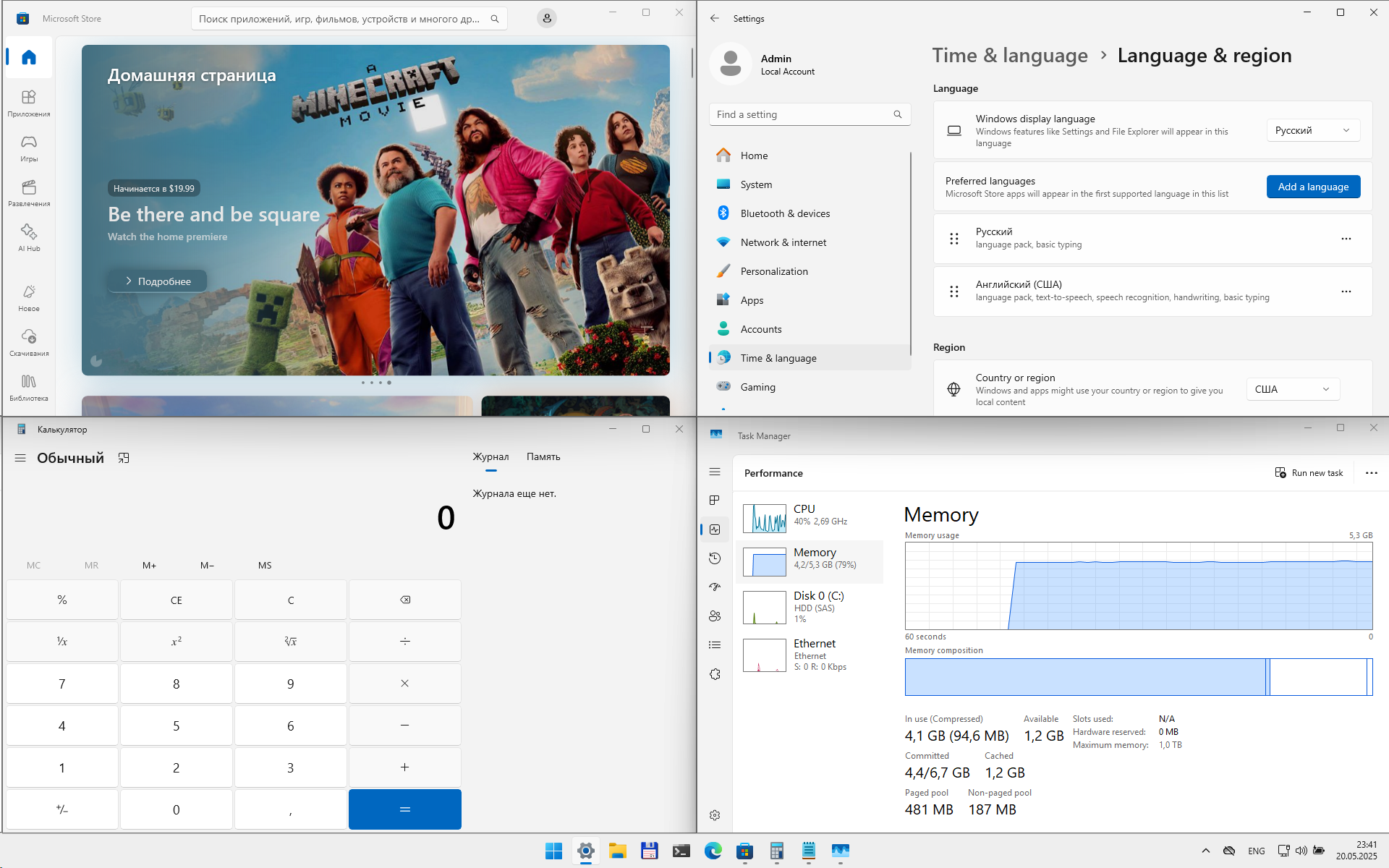
Task: Open Time & language in Settings sidebar
Action: [x=810, y=358]
